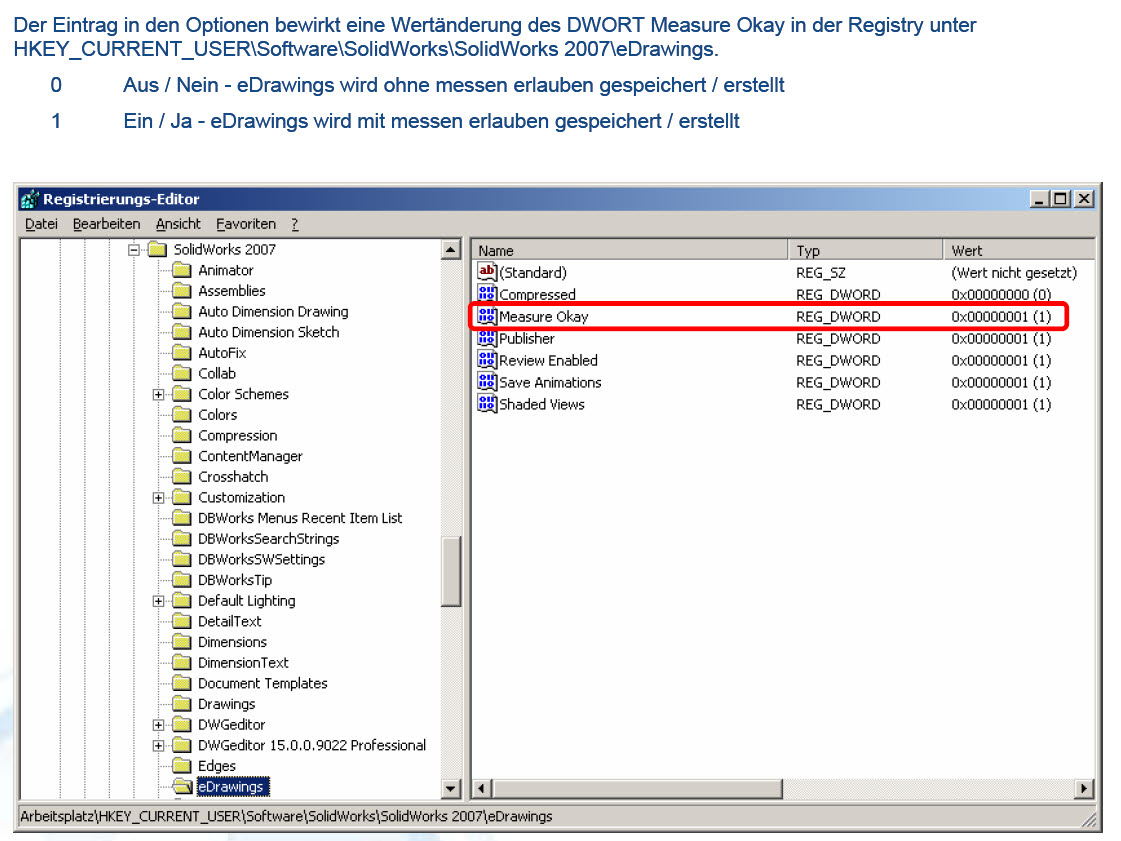The width and height of the screenshot is (1121, 841).
Task: Collapse the SolidWorks 2007 tree node
Action: click(x=134, y=250)
